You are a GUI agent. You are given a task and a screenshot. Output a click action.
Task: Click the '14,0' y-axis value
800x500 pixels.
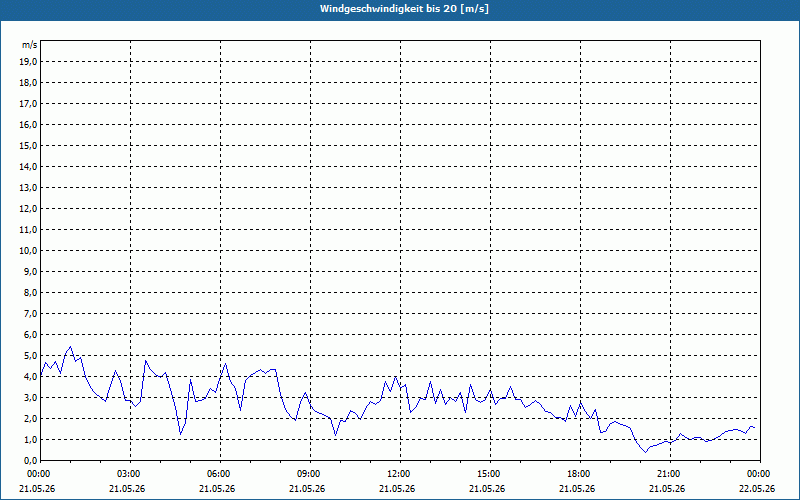[x=28, y=166]
